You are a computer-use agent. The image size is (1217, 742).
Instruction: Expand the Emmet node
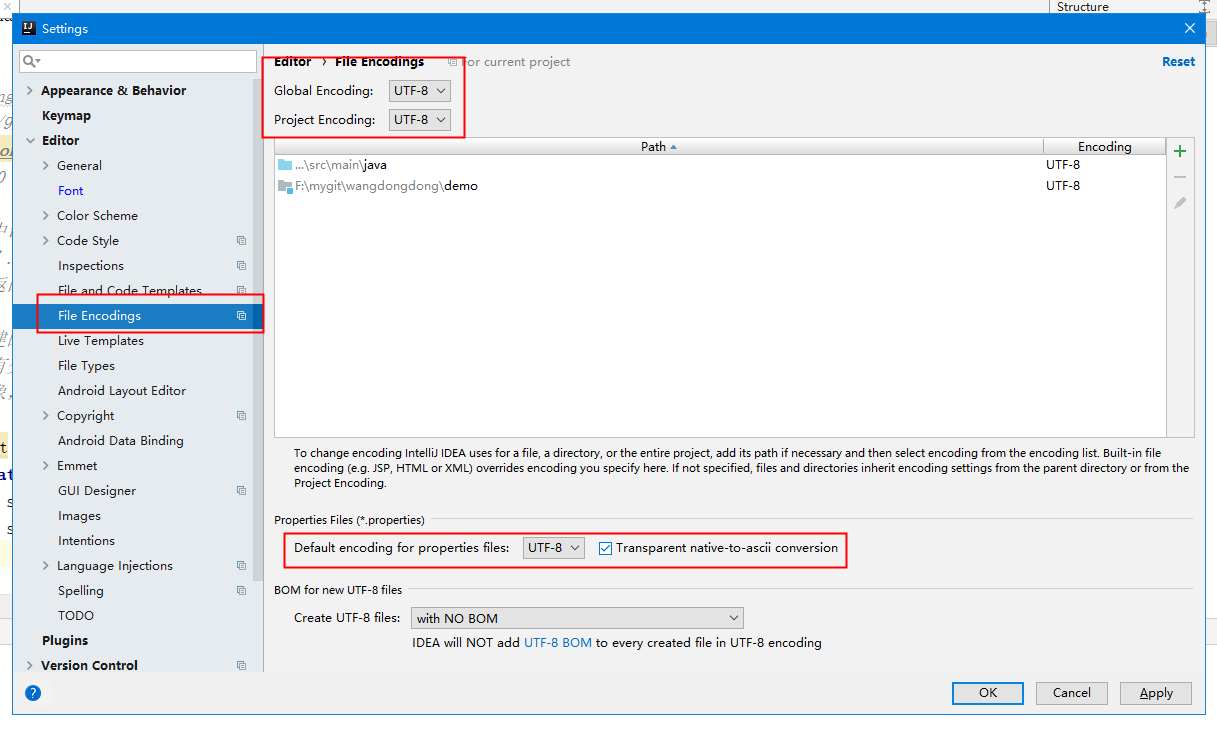click(46, 466)
